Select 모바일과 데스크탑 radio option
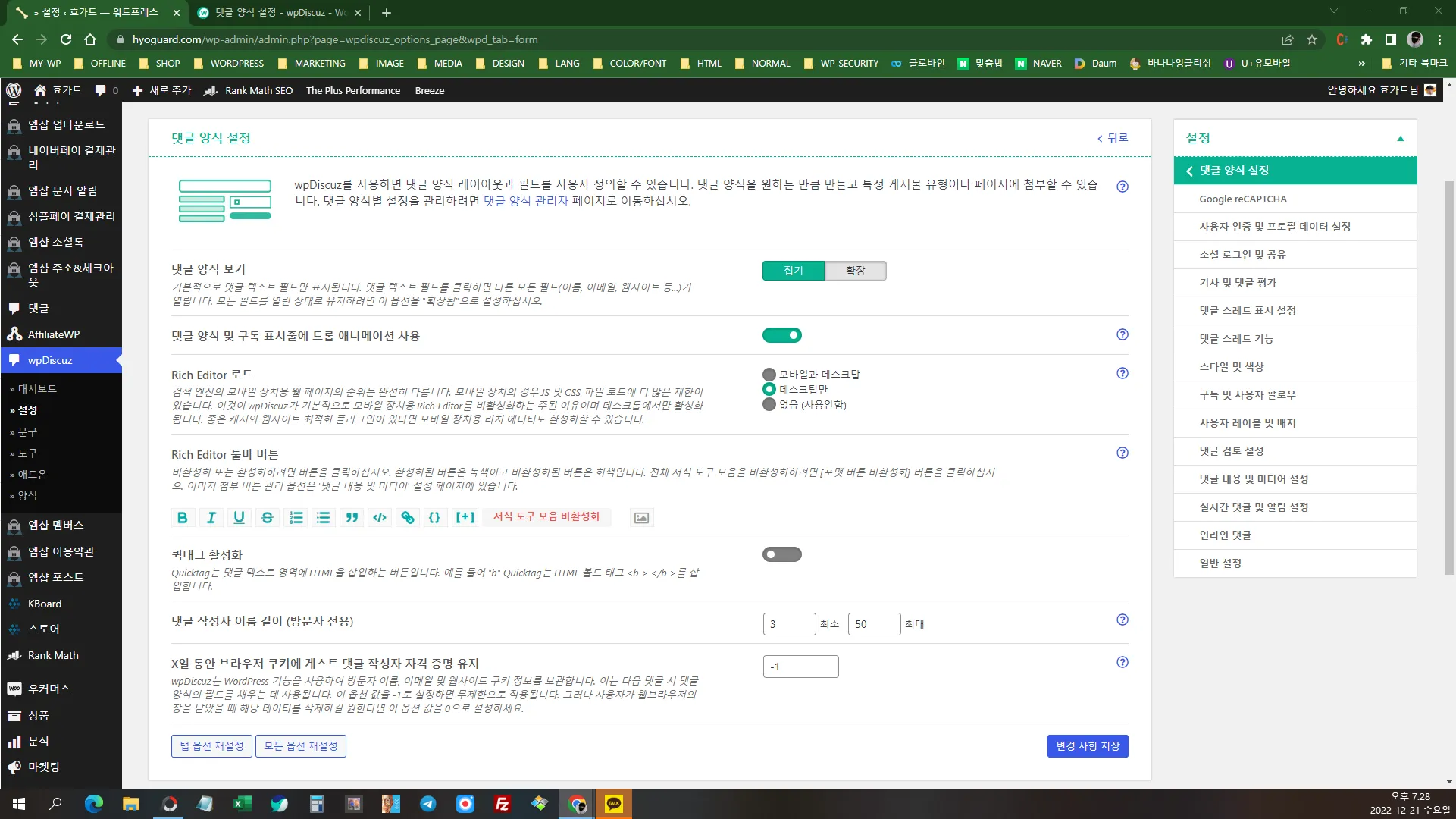The height and width of the screenshot is (819, 1456). click(x=769, y=374)
